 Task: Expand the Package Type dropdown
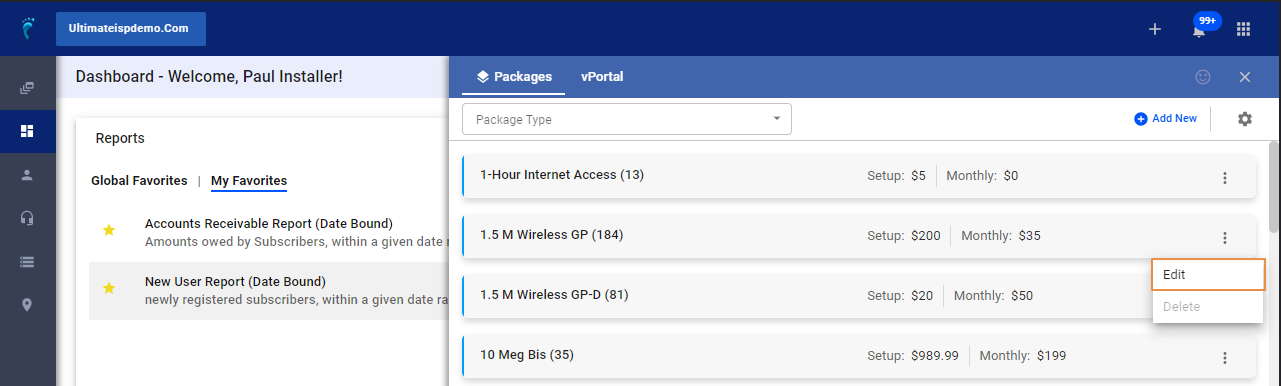(627, 119)
